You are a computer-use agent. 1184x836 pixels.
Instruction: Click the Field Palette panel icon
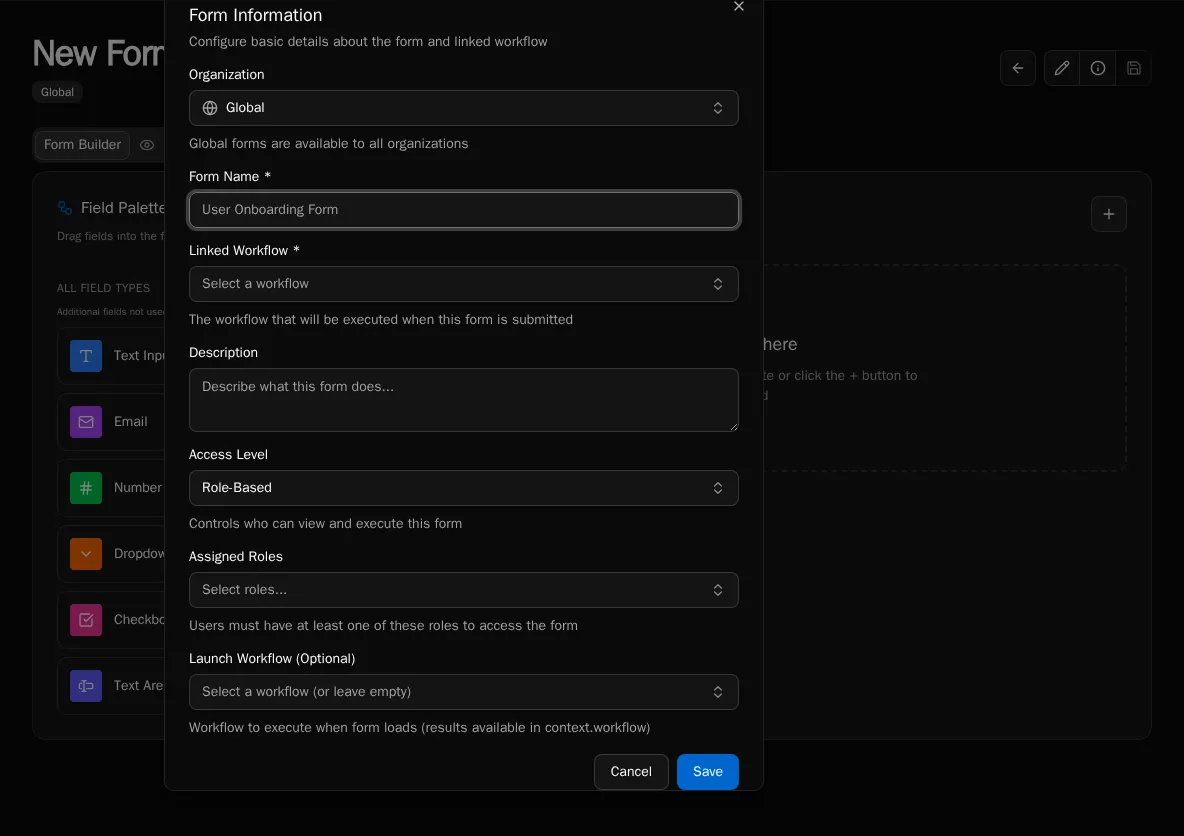coord(65,208)
